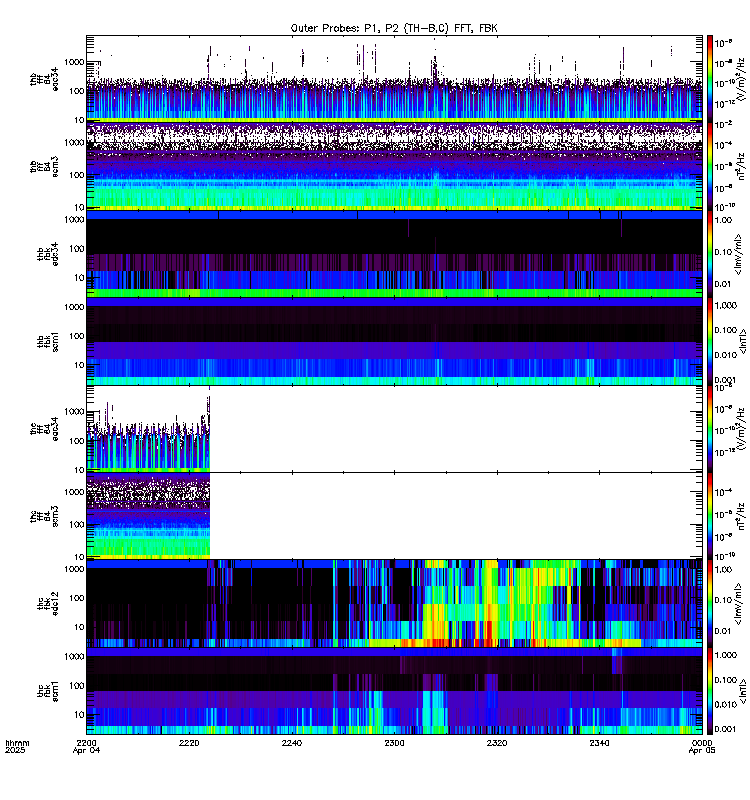Click the bottom <|nT|> color bar
The width and height of the screenshot is (750, 800).
[710, 691]
